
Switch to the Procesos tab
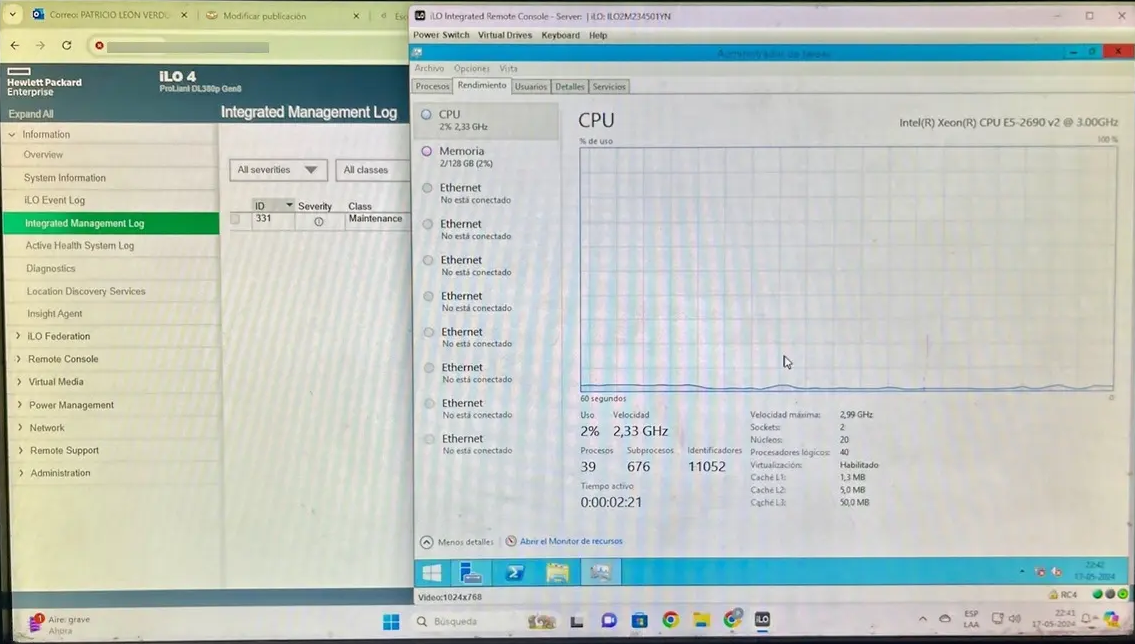point(432,86)
